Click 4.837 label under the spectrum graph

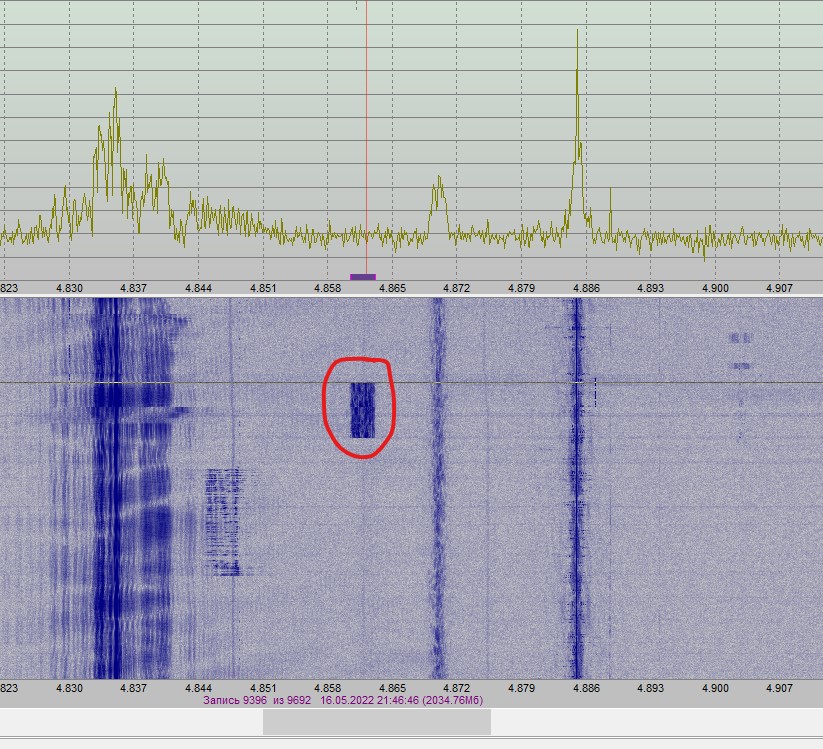(x=133, y=288)
